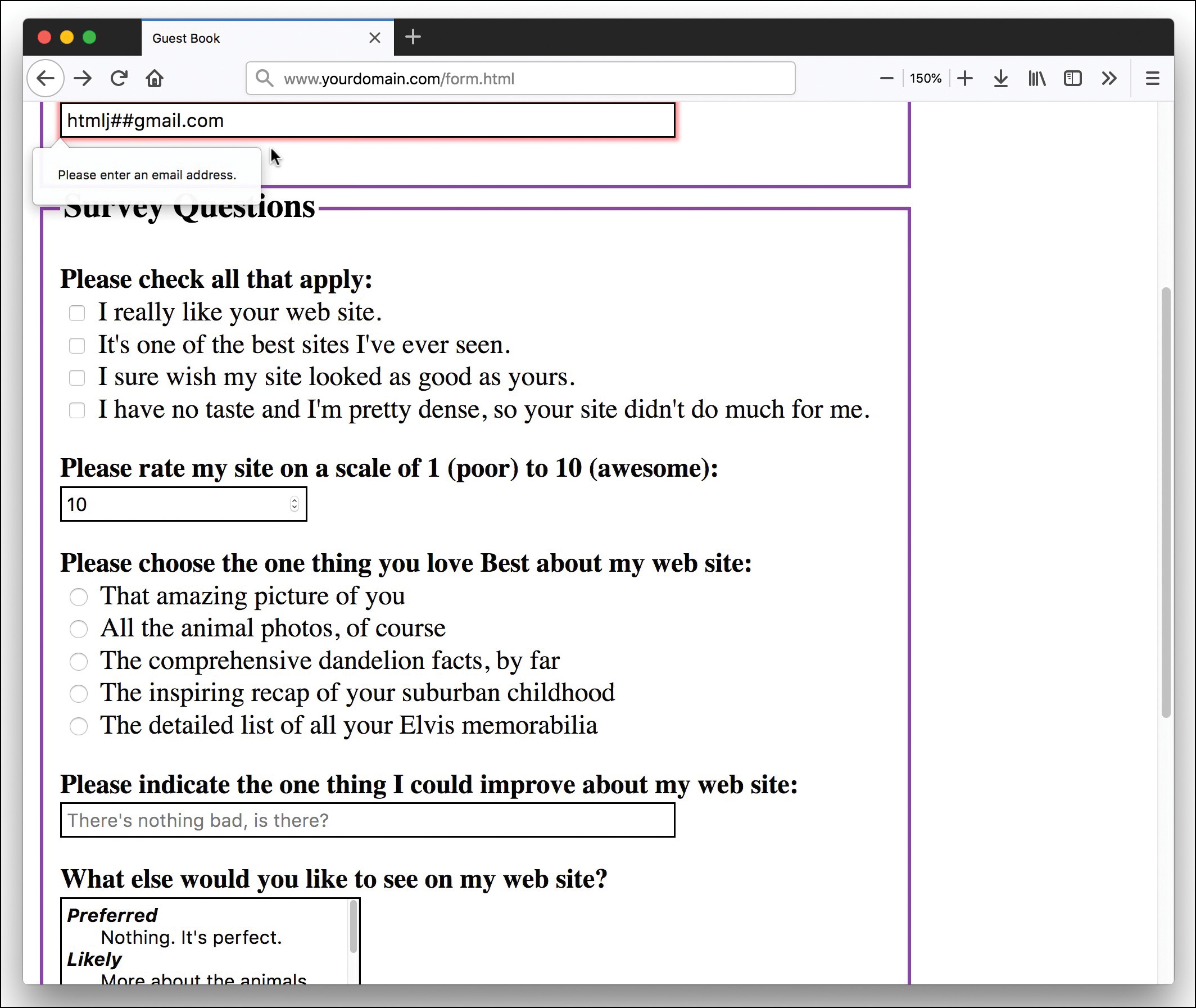
Task: Toggle the browser sidebar
Action: pos(1072,78)
